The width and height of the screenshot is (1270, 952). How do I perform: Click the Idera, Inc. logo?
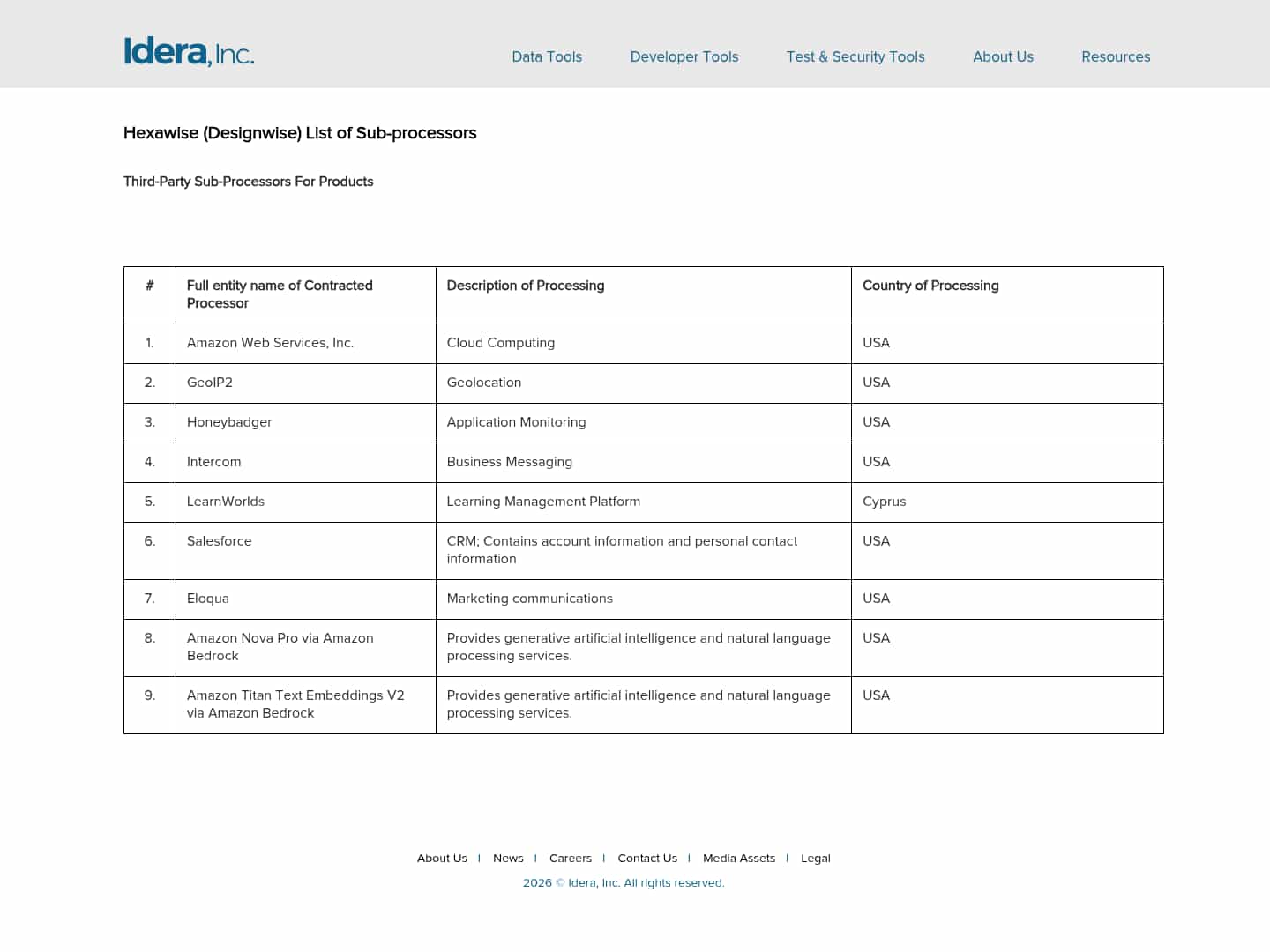pyautogui.click(x=189, y=51)
